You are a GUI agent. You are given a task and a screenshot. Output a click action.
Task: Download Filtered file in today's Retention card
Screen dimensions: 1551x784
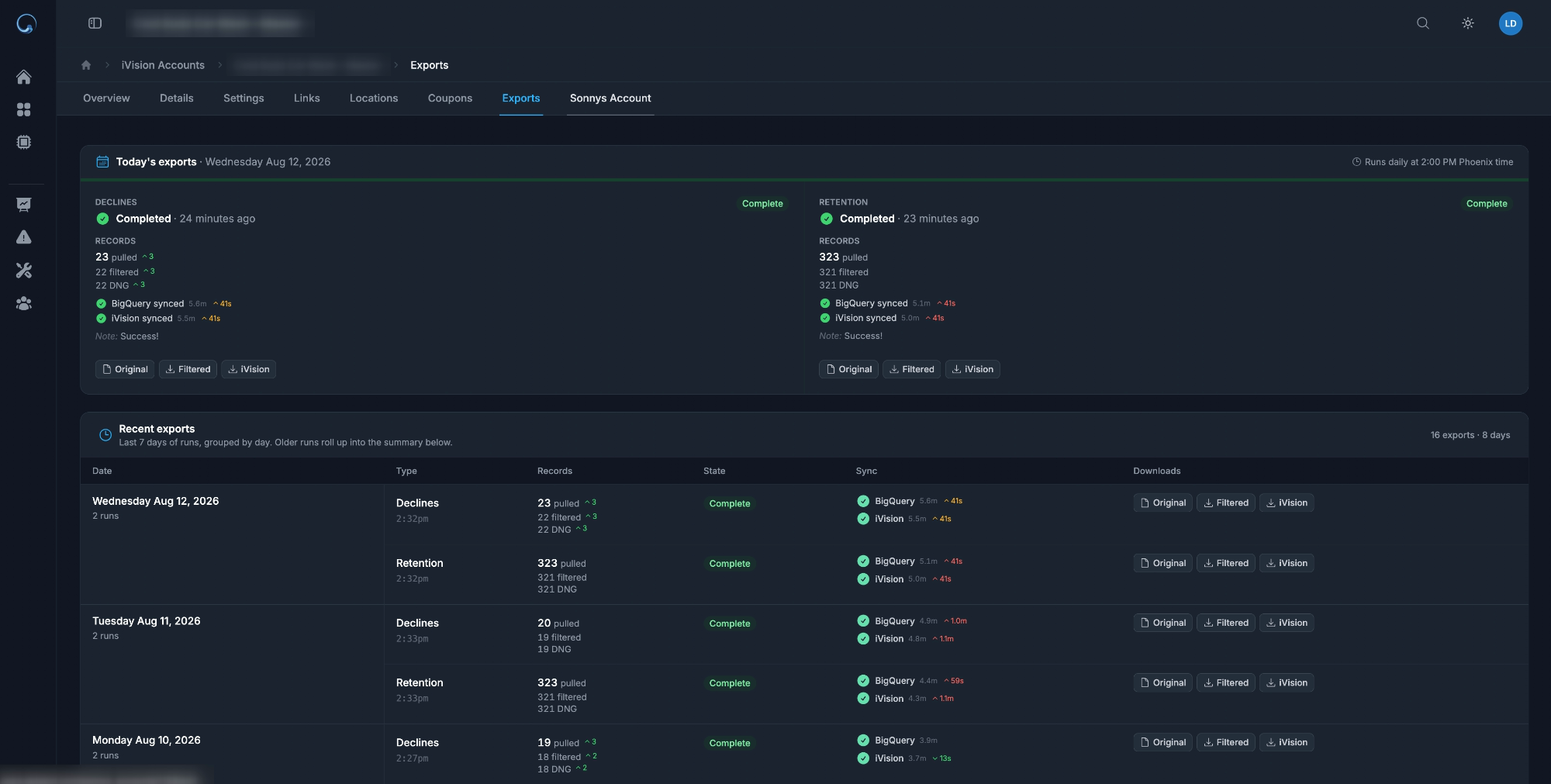click(x=911, y=369)
